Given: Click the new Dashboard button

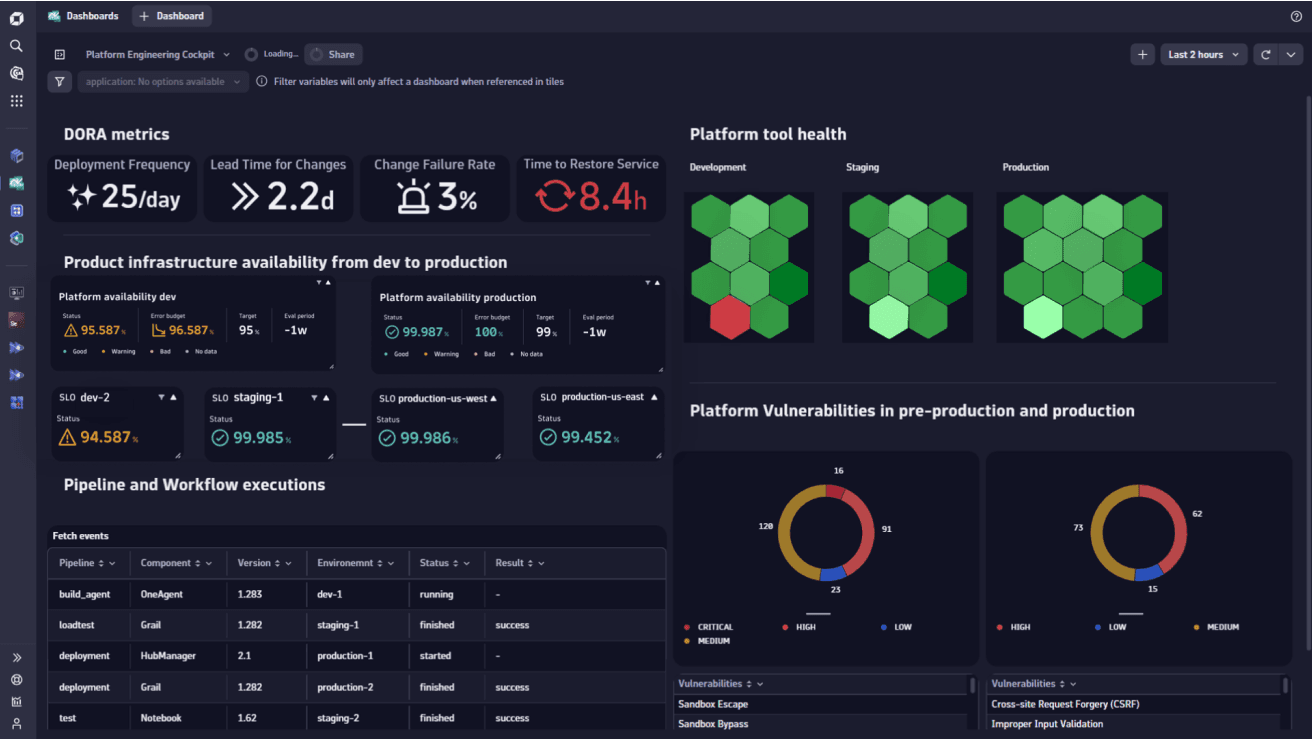Looking at the screenshot, I should coord(172,16).
